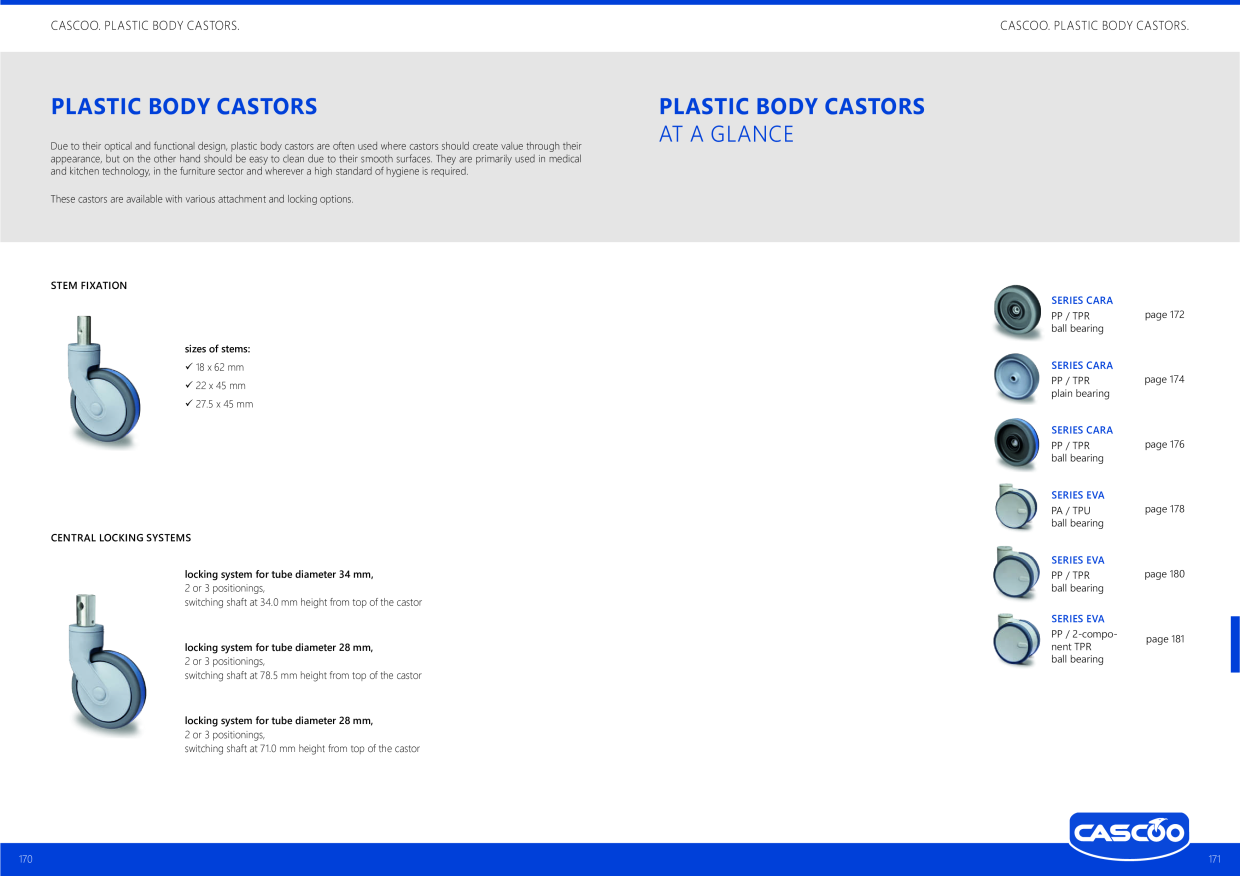Viewport: 1240px width, 876px height.
Task: Open the link 'page 178'
Action: click(1164, 510)
